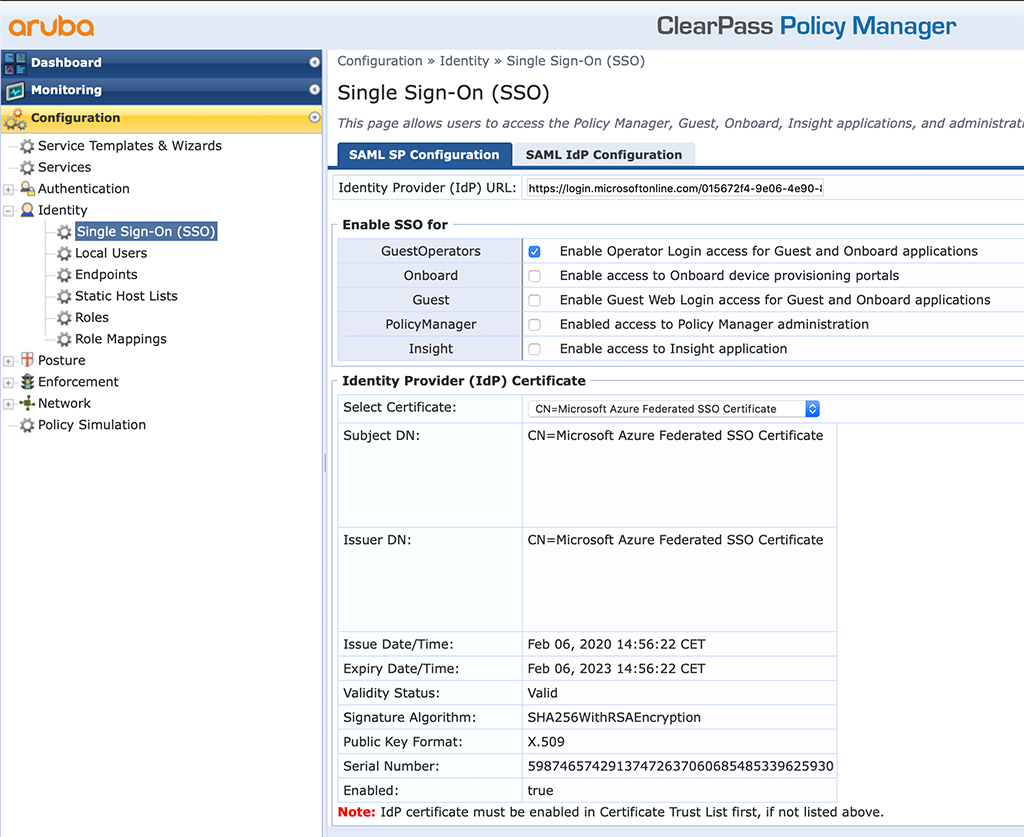Click the Posture shield icon
Screen dimensions: 1024x837
point(27,360)
